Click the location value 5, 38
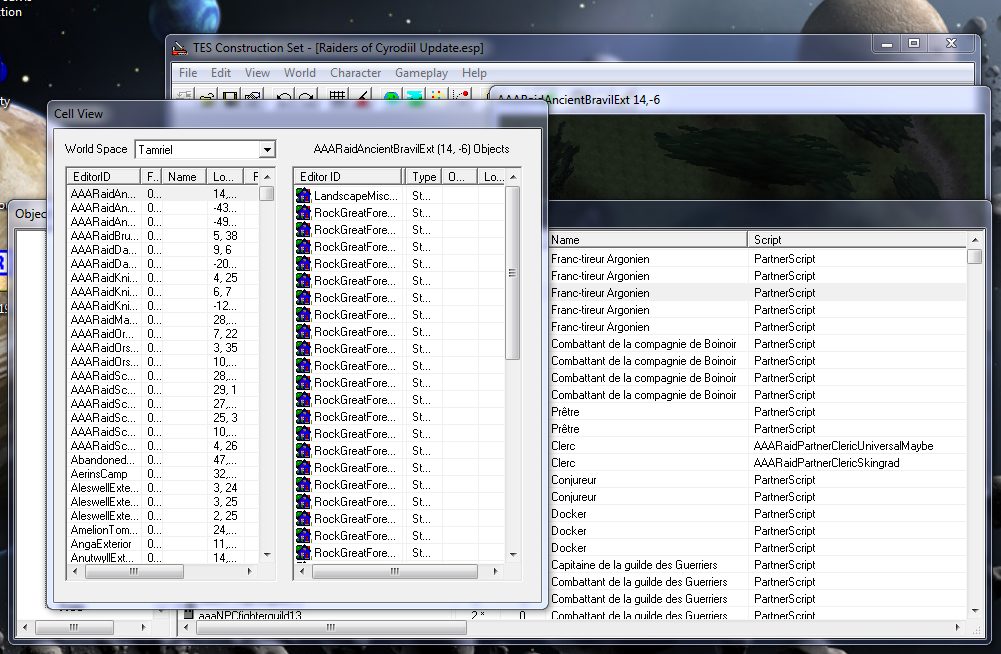Viewport: 1001px width, 654px height. coord(225,236)
